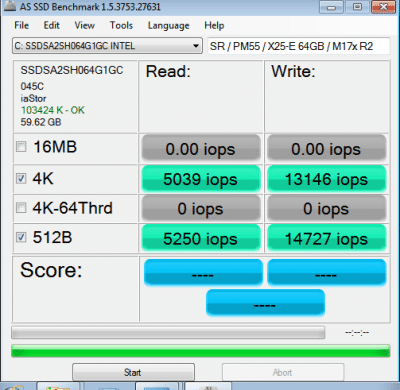Viewport: 400px width, 390px height.
Task: Click the elapsed time --:--:-- indicator
Action: point(357,332)
